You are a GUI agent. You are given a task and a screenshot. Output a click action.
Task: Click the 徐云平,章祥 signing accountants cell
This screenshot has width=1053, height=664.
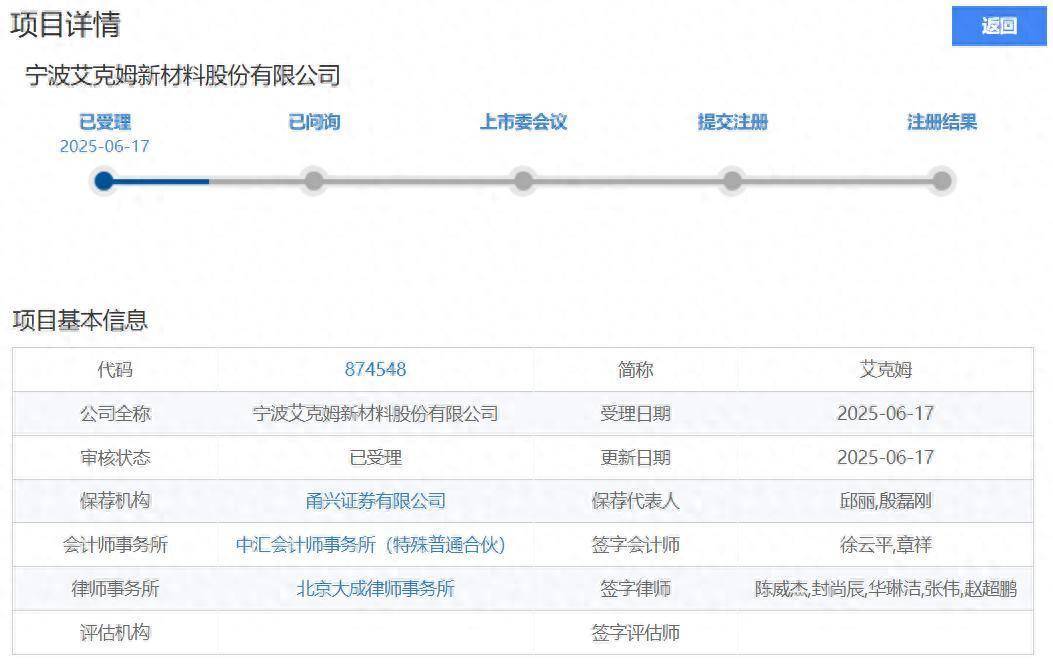[886, 544]
